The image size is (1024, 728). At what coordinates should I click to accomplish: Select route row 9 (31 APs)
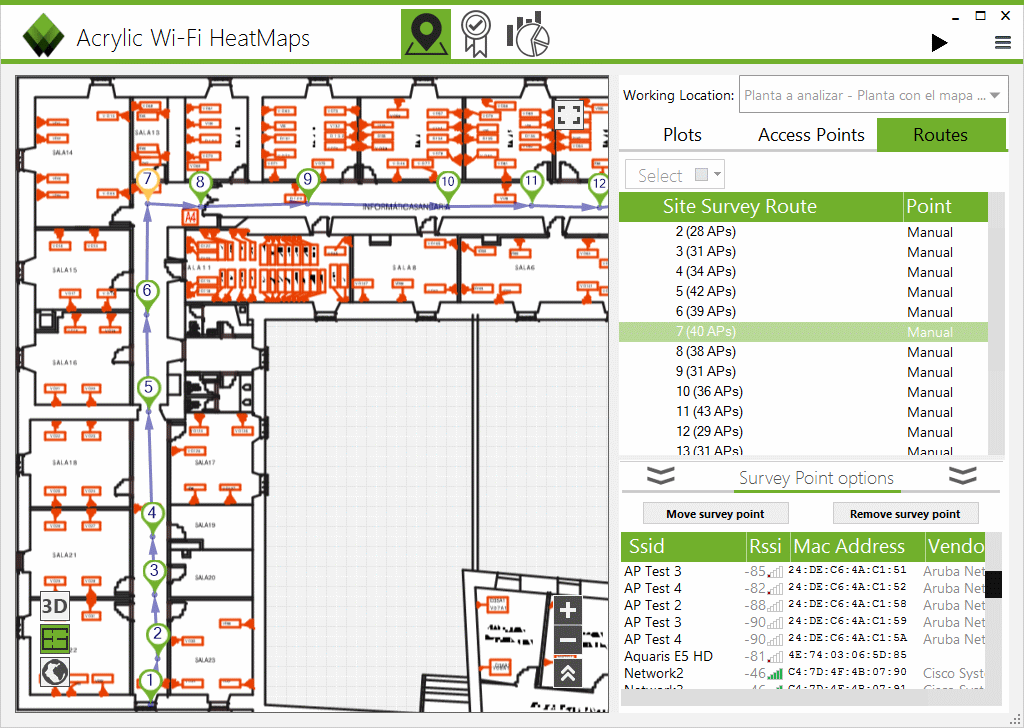[803, 372]
